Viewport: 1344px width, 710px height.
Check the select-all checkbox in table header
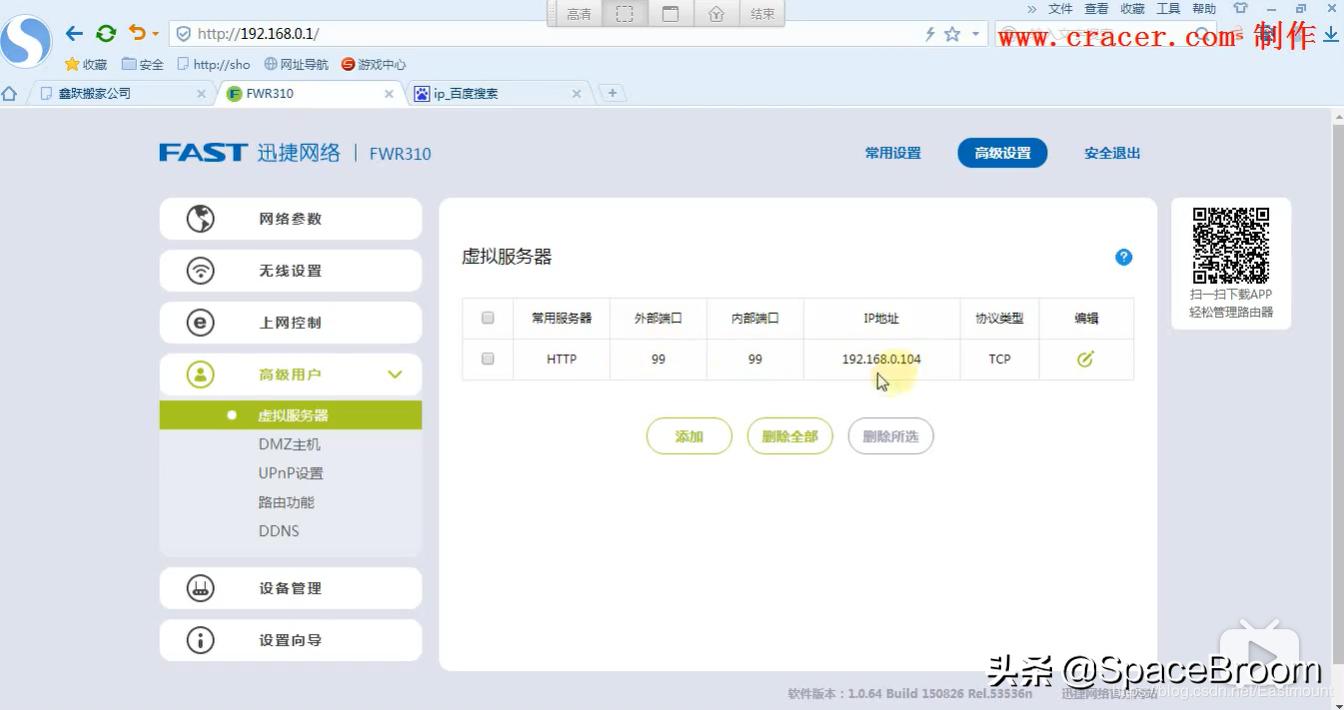point(487,317)
